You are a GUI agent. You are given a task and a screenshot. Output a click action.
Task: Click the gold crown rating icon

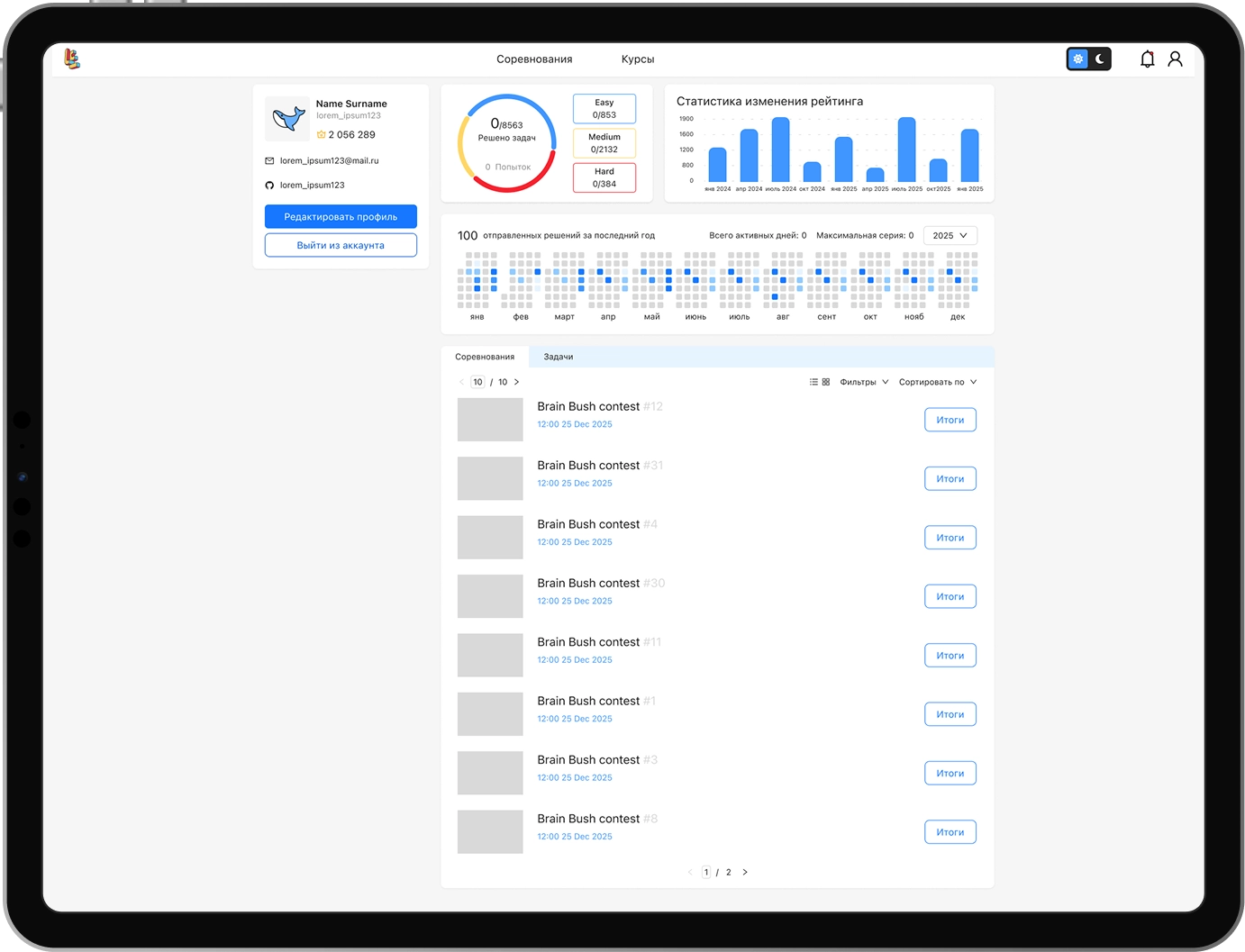pyautogui.click(x=321, y=135)
